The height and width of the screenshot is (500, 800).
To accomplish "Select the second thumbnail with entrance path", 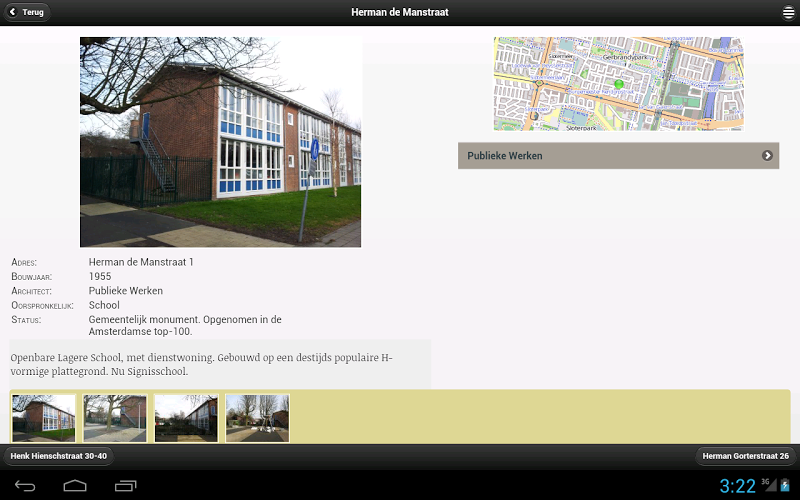I will pos(115,418).
